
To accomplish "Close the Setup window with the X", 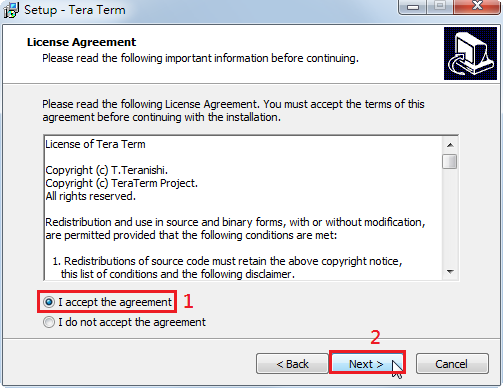I will coord(477,6).
